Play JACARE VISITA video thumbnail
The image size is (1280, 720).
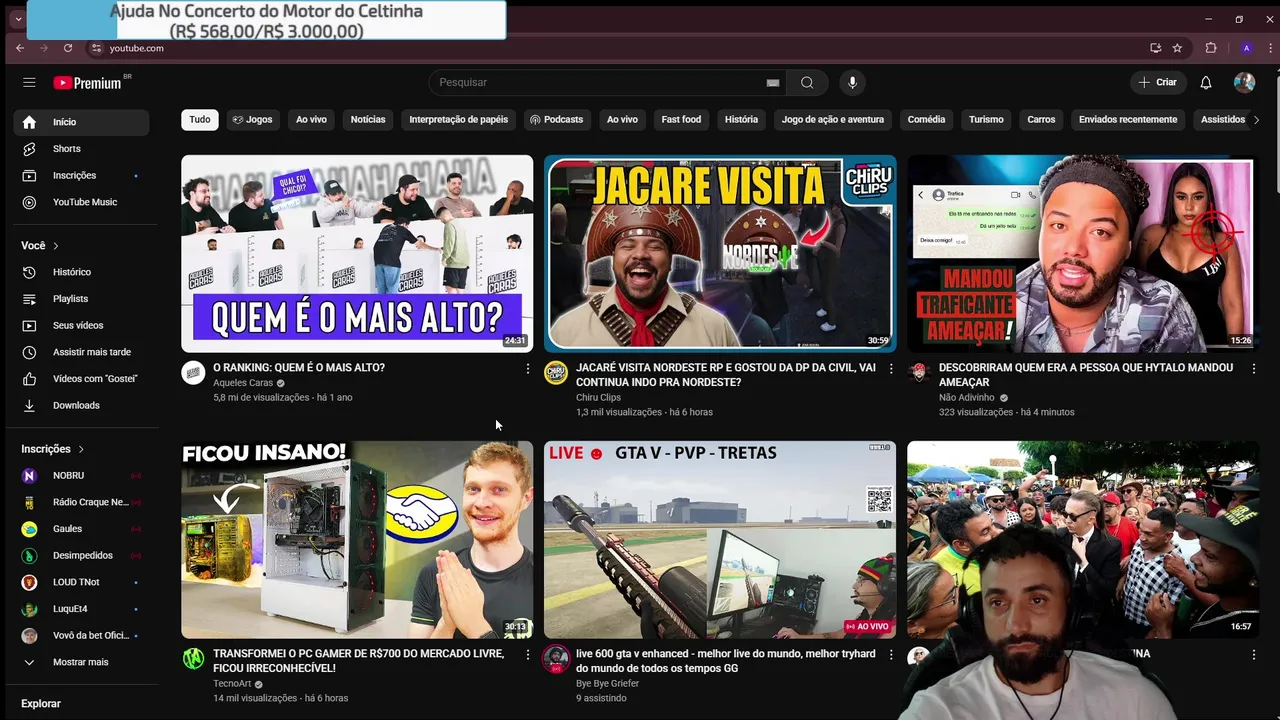click(x=720, y=253)
